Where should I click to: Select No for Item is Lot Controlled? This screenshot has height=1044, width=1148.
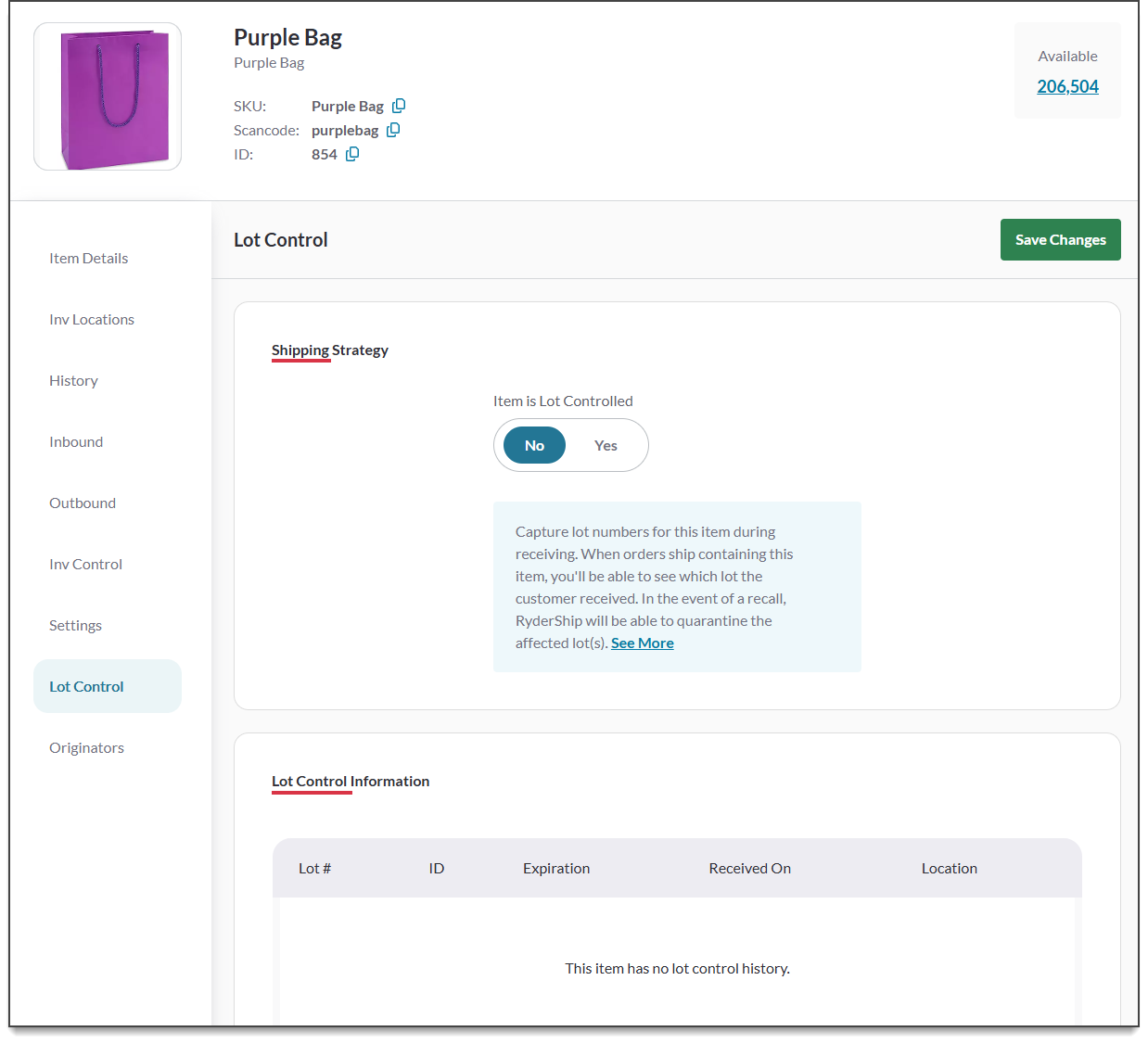pyautogui.click(x=534, y=445)
